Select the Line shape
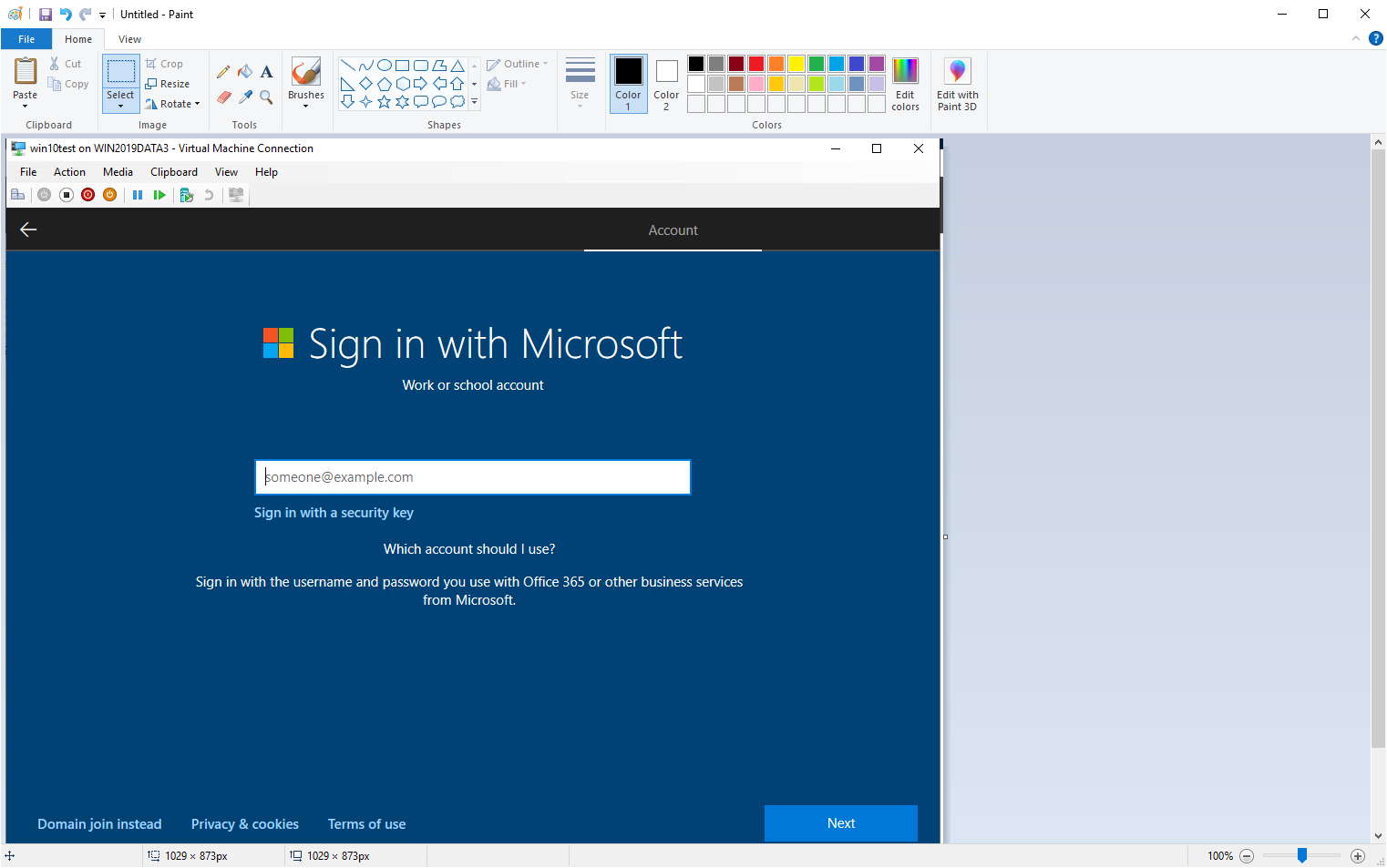The image size is (1387, 868). click(x=347, y=66)
